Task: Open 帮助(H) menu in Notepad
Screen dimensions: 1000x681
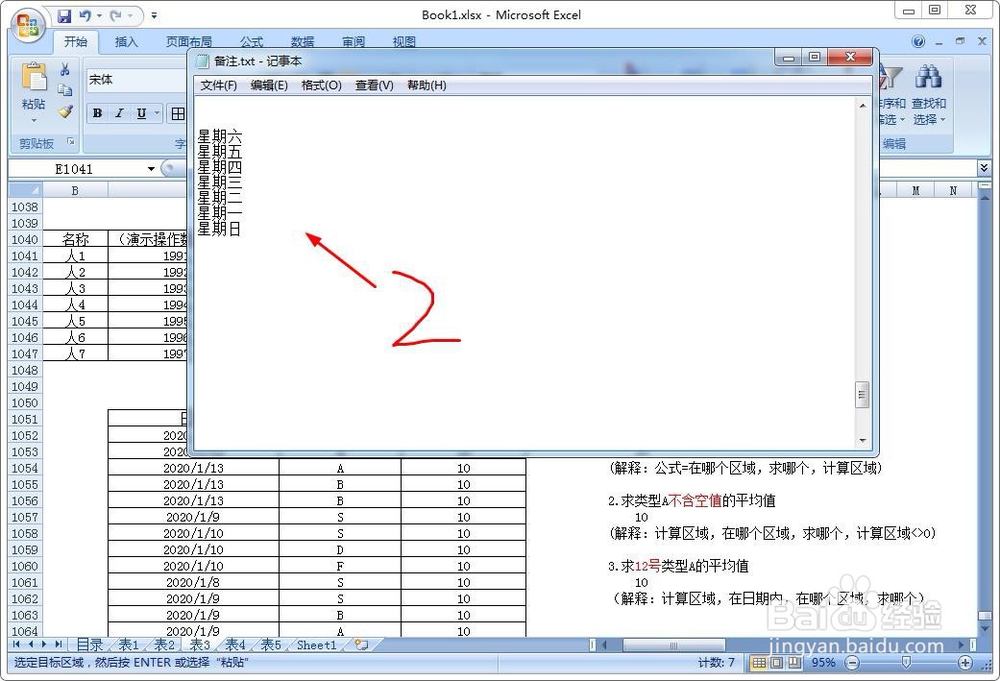Action: tap(427, 85)
